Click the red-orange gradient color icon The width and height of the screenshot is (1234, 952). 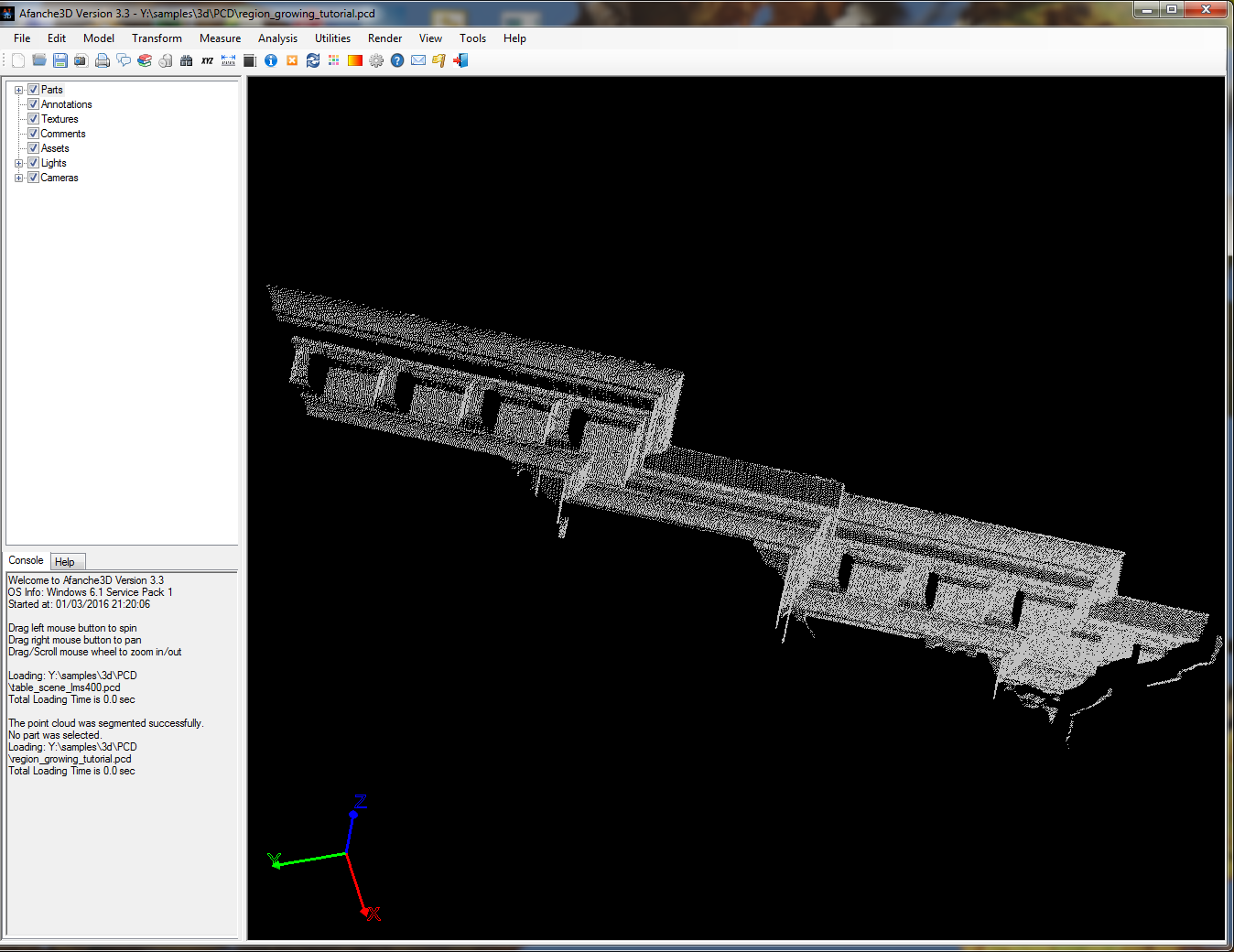click(x=355, y=60)
